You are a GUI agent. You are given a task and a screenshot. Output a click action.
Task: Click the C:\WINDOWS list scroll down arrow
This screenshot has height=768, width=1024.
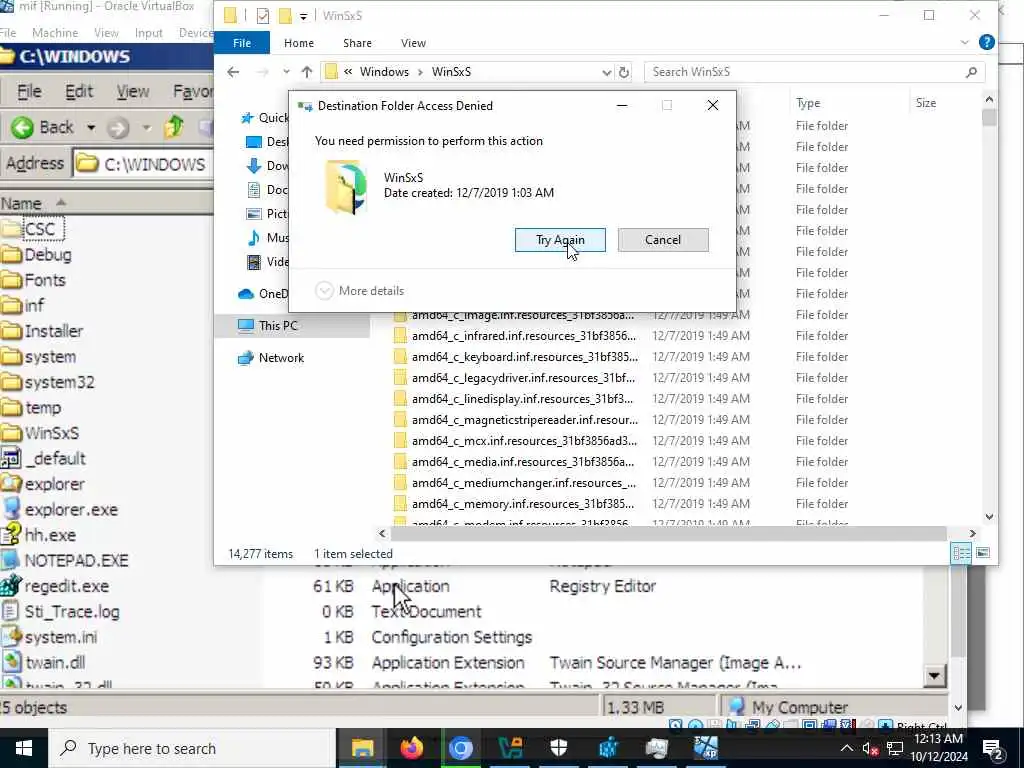pyautogui.click(x=935, y=677)
